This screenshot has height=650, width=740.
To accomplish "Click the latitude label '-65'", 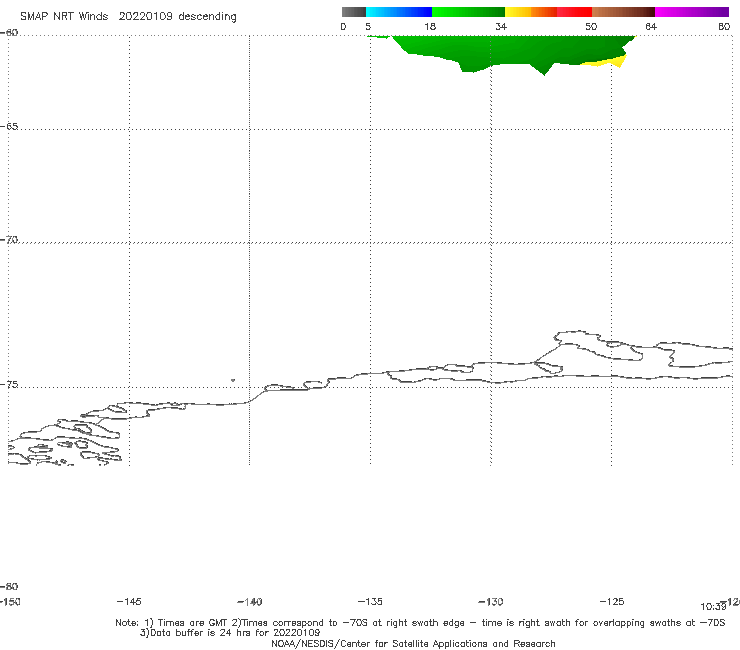I will click(x=9, y=127).
